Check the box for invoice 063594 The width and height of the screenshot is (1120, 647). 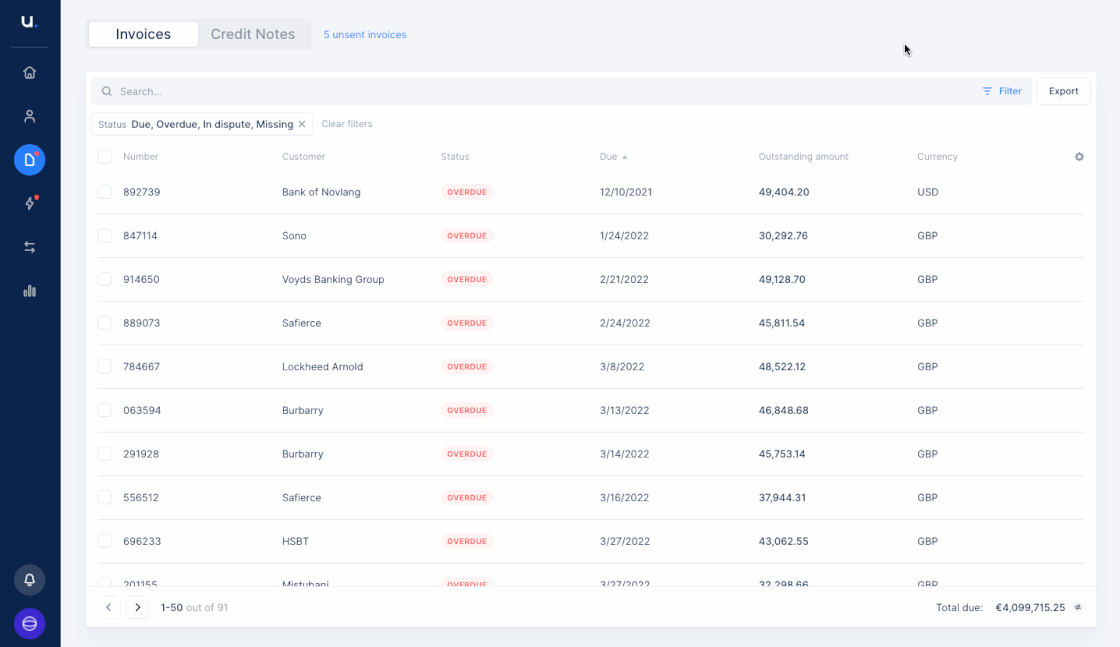104,410
